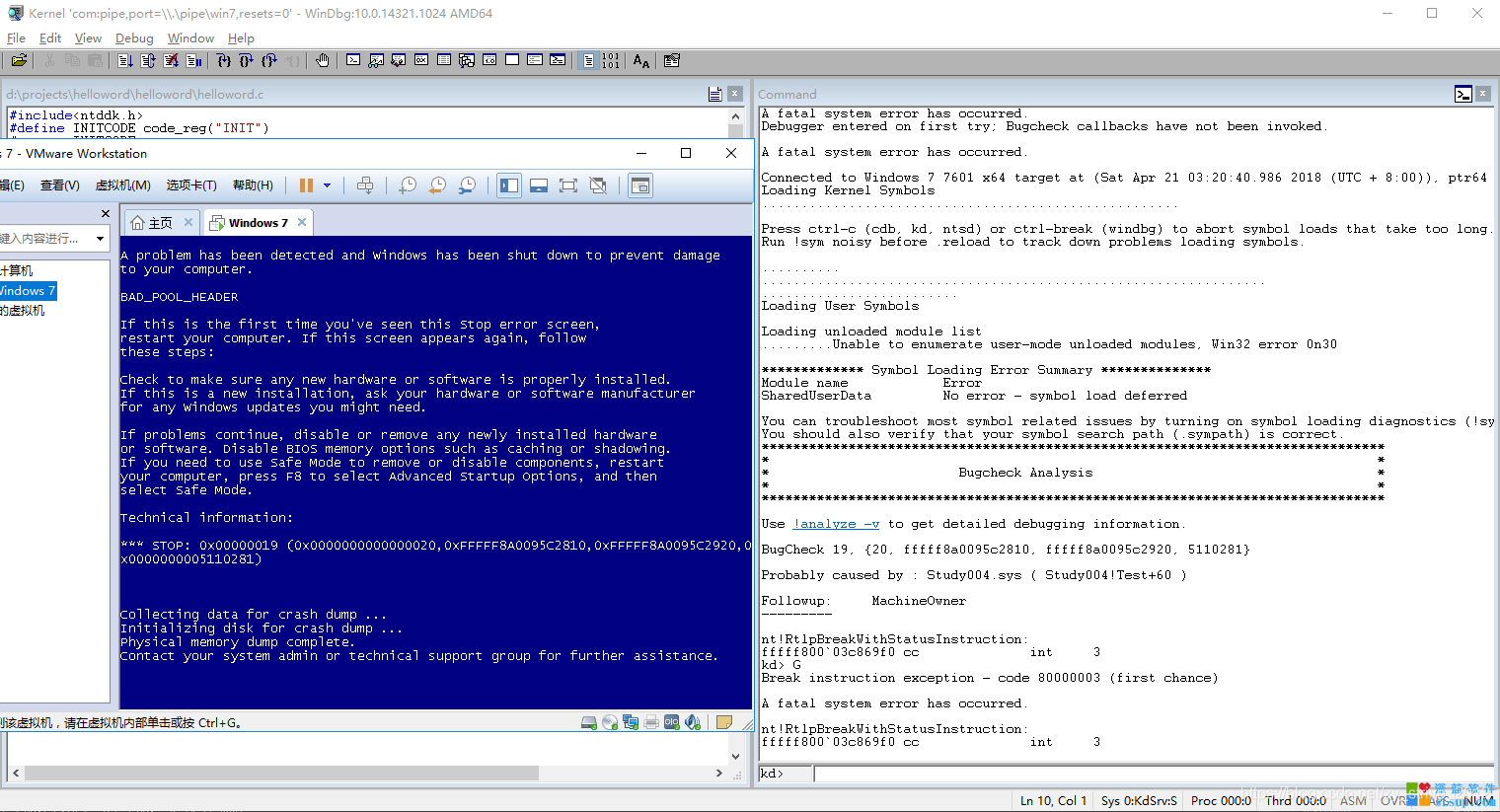Click the !analyze -v link
The image size is (1500, 812).
[836, 524]
